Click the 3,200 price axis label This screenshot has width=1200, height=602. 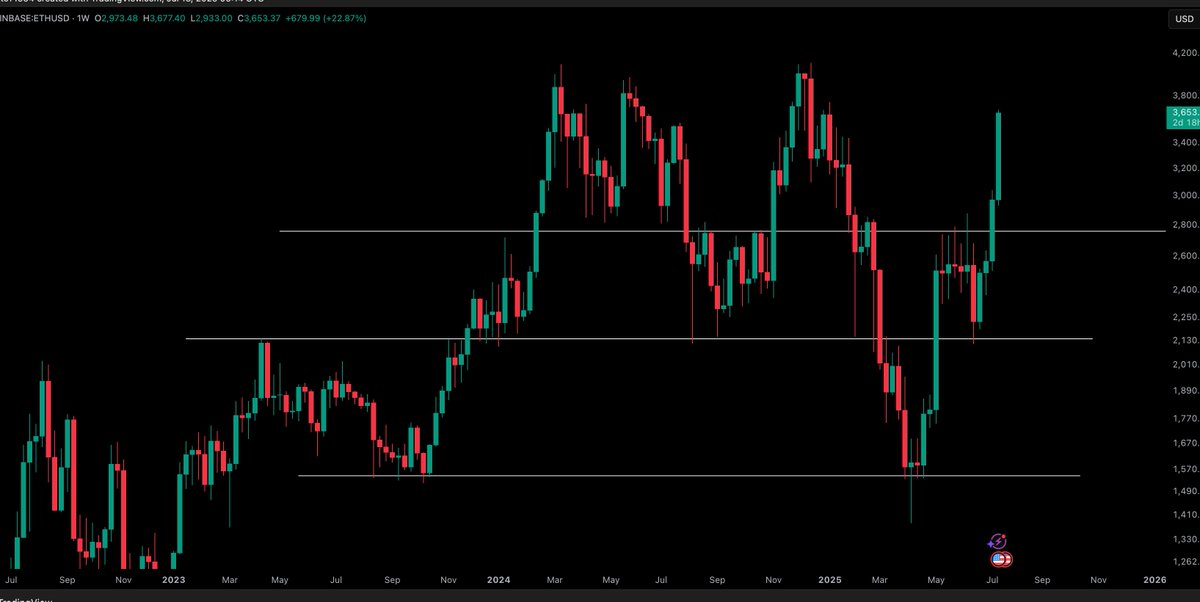click(1184, 169)
